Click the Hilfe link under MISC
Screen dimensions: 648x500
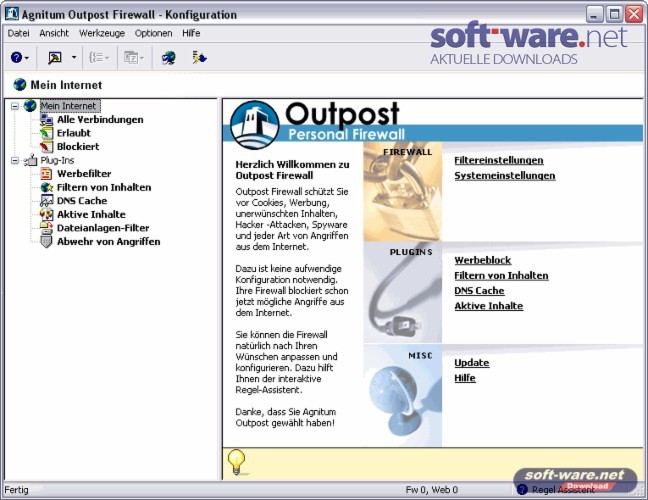[x=465, y=378]
